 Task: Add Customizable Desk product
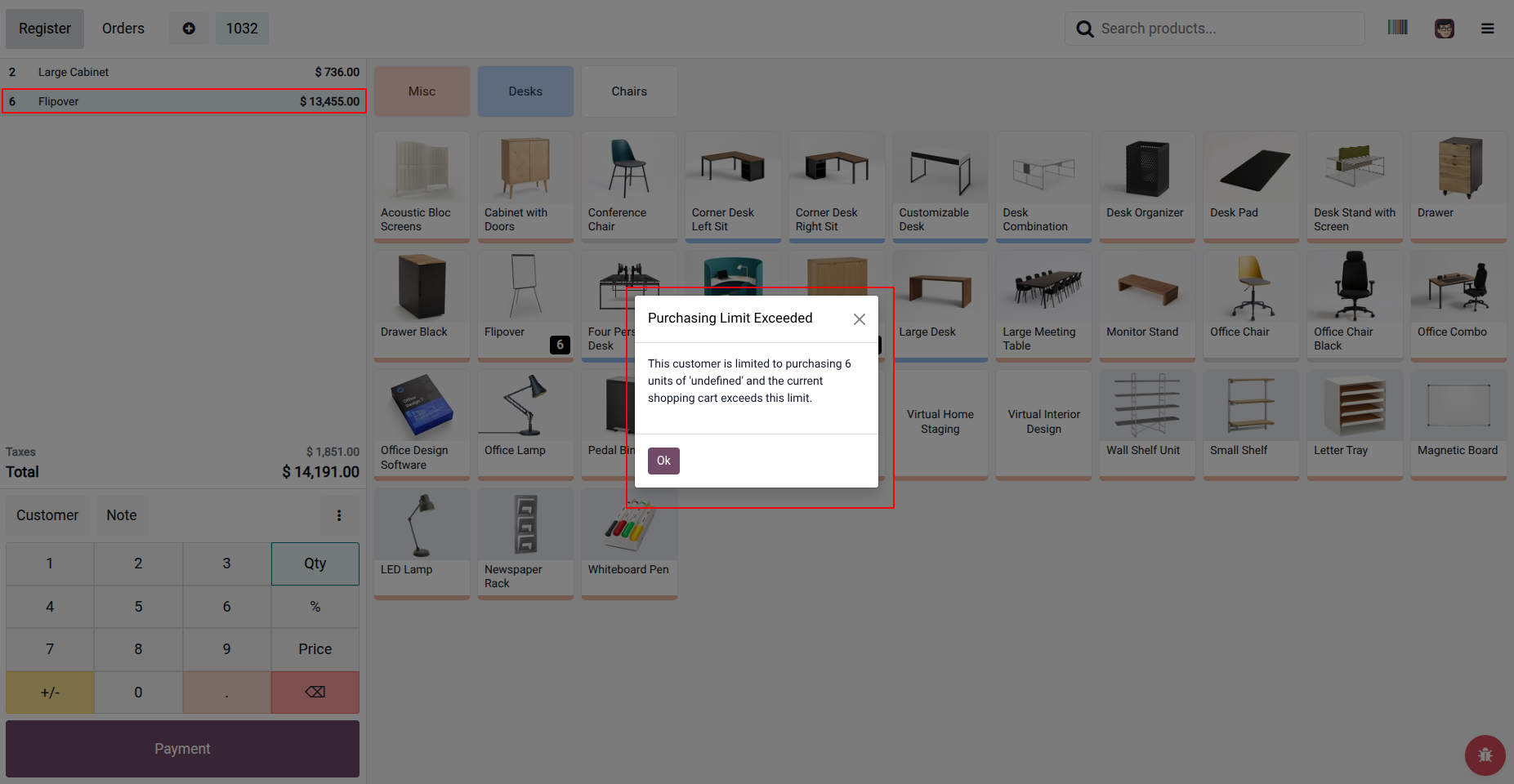[940, 187]
